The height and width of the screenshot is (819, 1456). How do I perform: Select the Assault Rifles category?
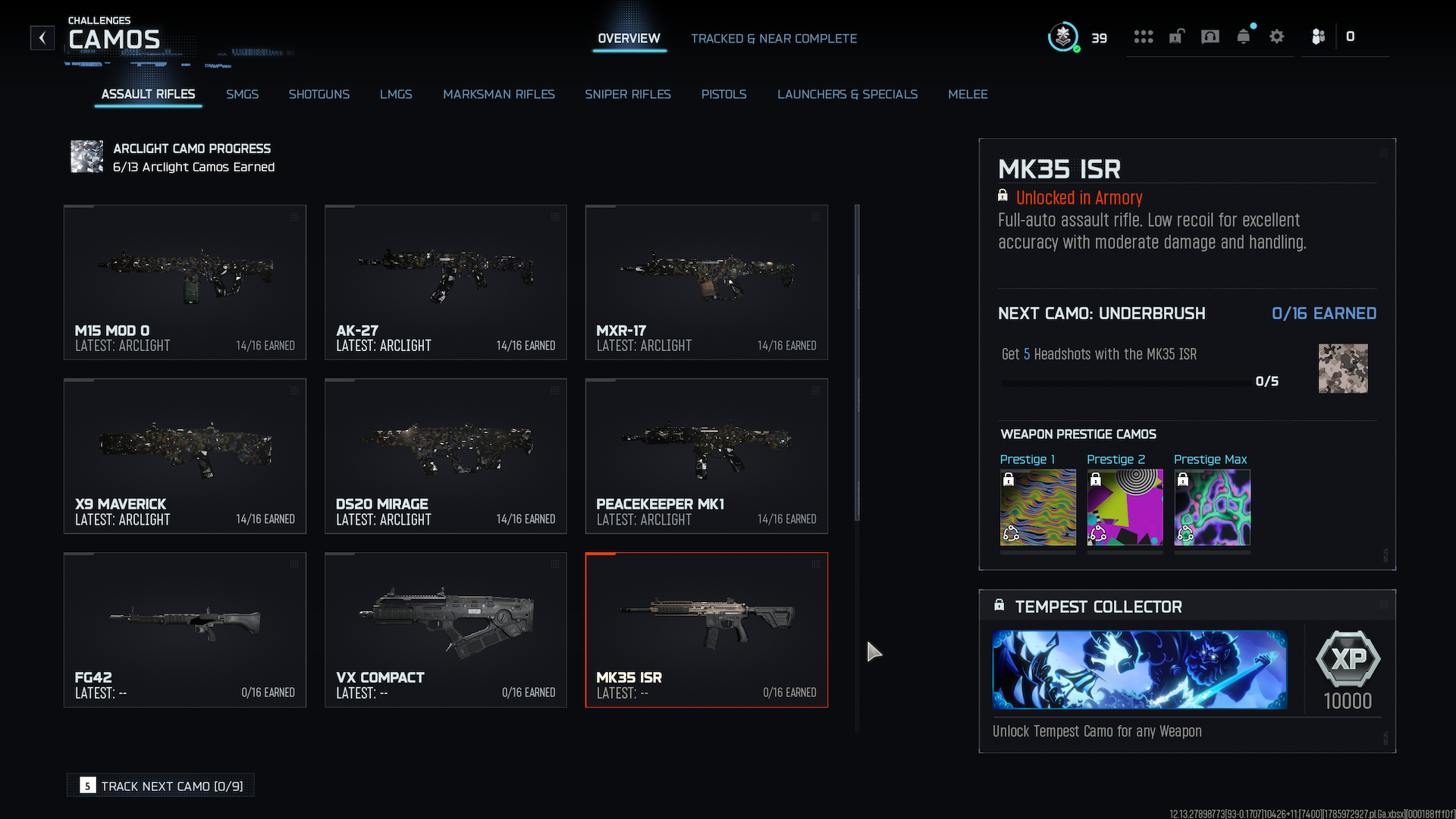click(148, 94)
